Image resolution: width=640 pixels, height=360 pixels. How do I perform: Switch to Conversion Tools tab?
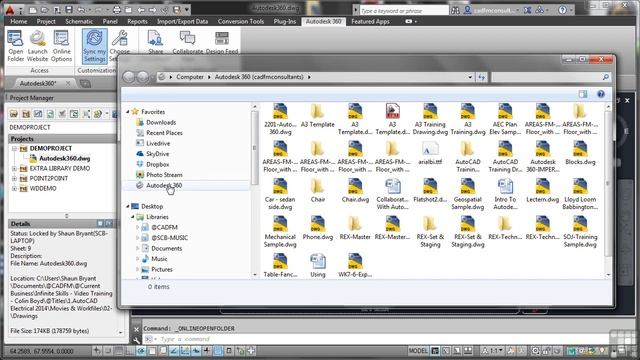pyautogui.click(x=241, y=21)
